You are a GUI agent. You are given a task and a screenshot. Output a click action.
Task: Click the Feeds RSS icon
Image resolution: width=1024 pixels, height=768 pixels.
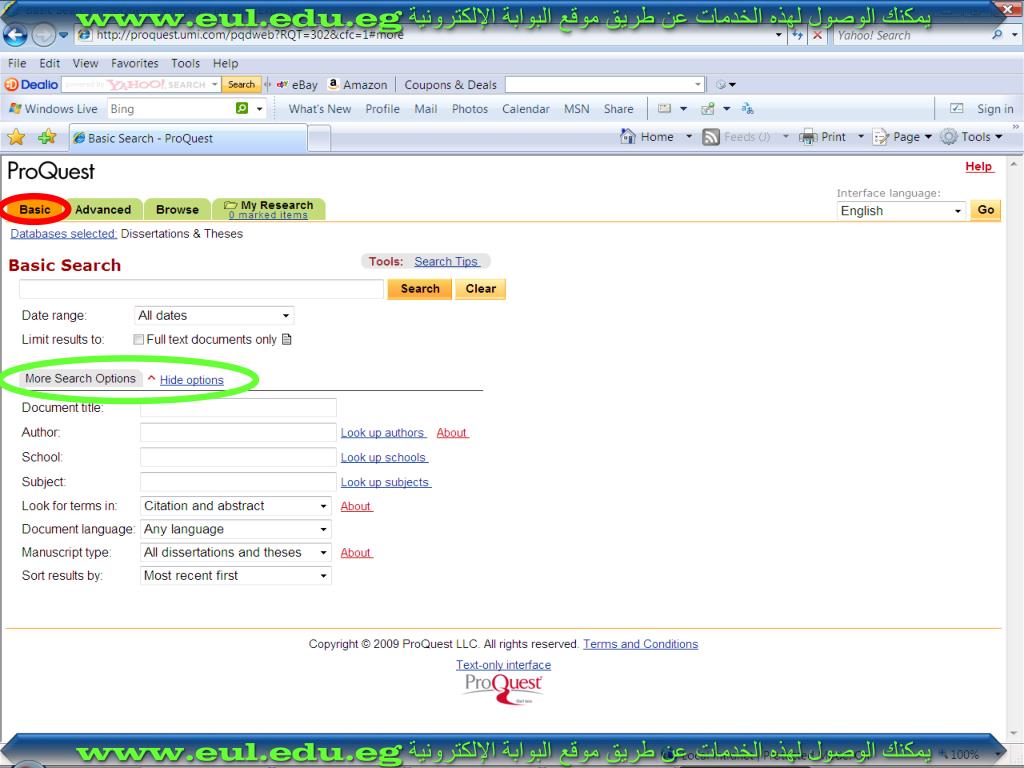pyautogui.click(x=711, y=136)
